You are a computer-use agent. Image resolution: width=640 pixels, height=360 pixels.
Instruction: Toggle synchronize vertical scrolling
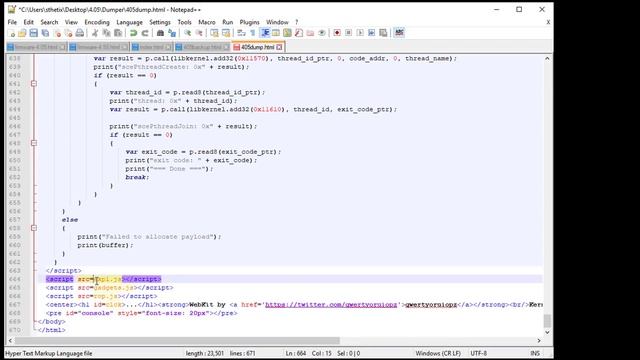pos(214,33)
